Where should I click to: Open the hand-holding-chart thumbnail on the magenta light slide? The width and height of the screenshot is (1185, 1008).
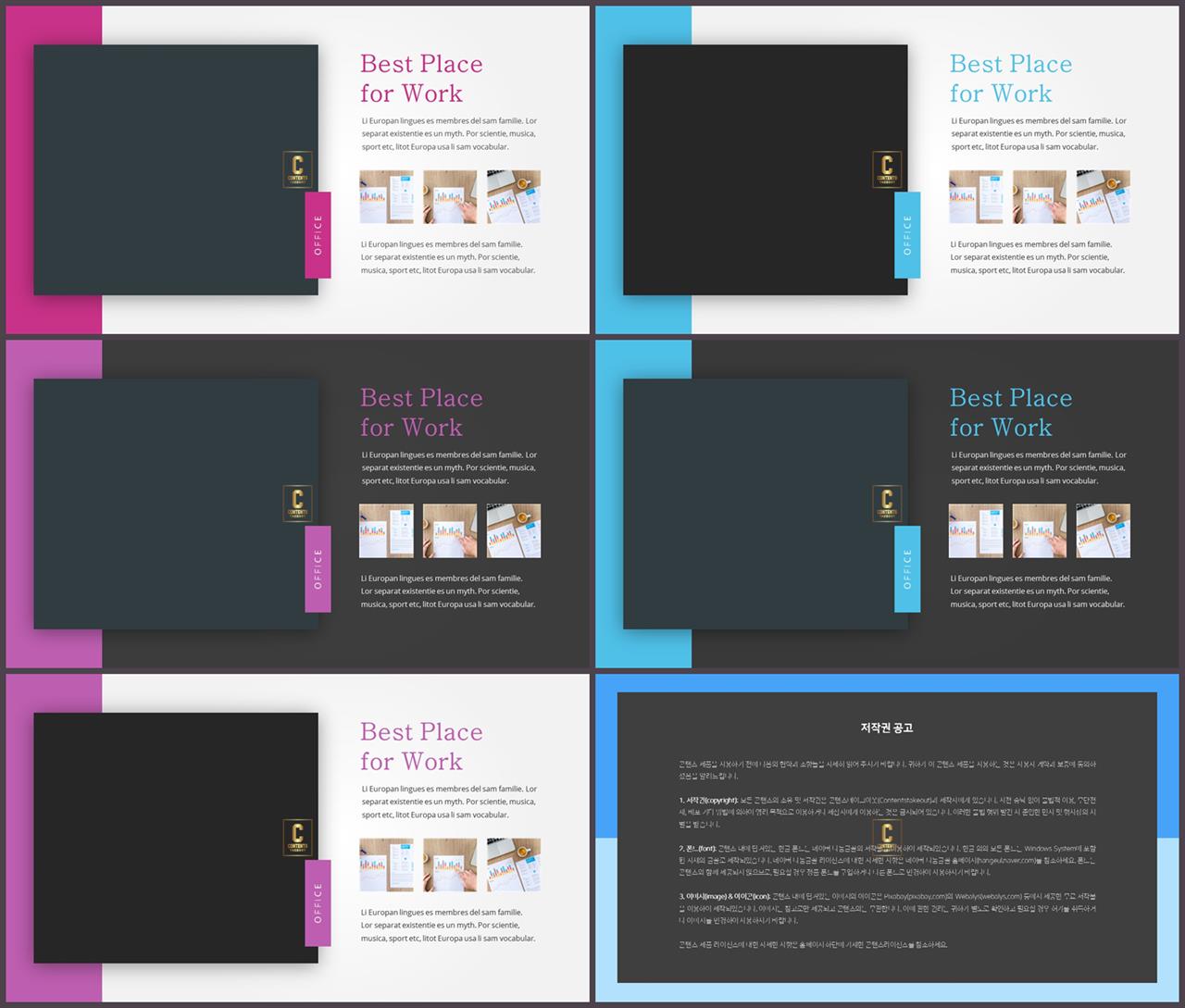pos(450,196)
